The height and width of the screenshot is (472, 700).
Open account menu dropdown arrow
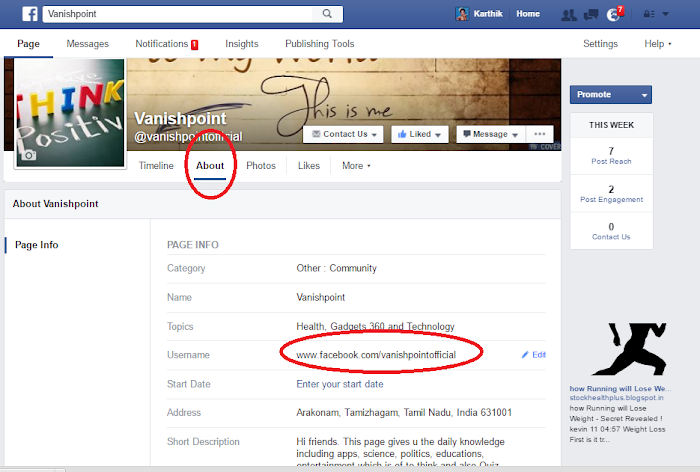coord(665,14)
